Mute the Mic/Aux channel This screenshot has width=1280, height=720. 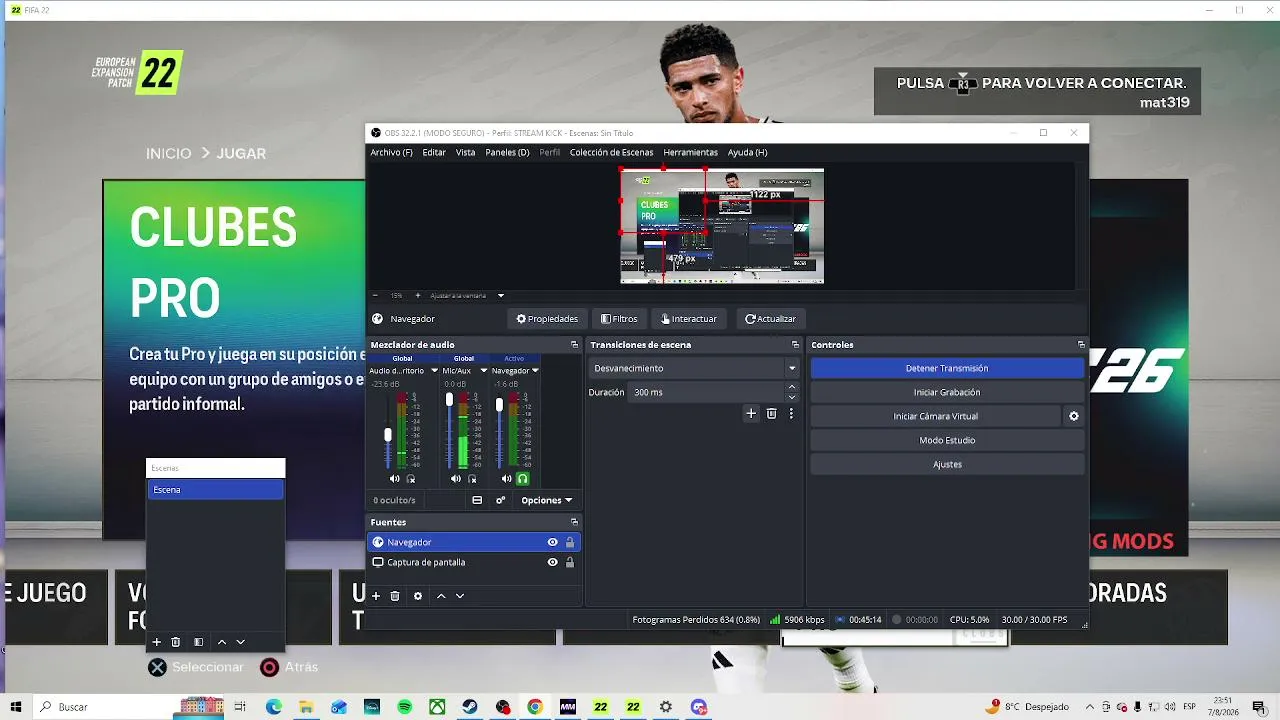tap(456, 479)
